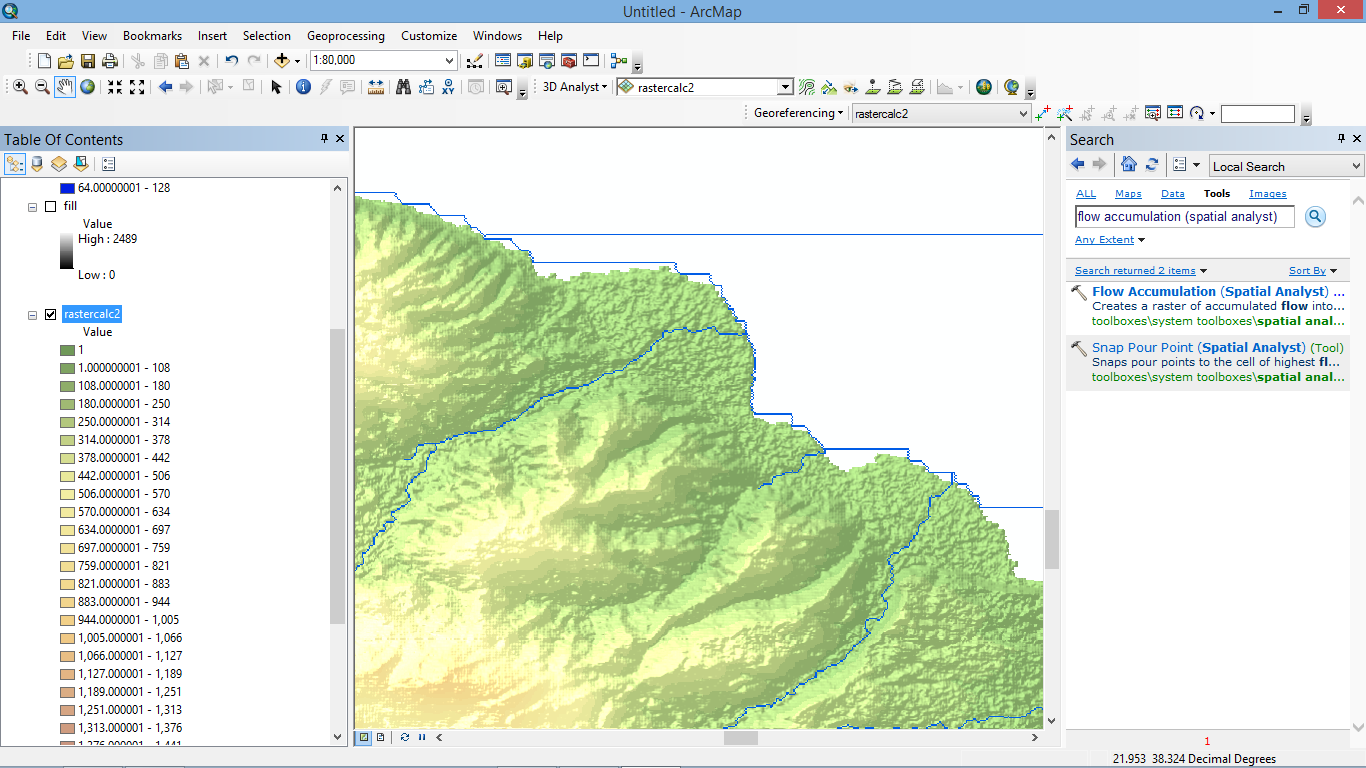
Task: Uncheck the fill layer visibility
Action: 51,206
